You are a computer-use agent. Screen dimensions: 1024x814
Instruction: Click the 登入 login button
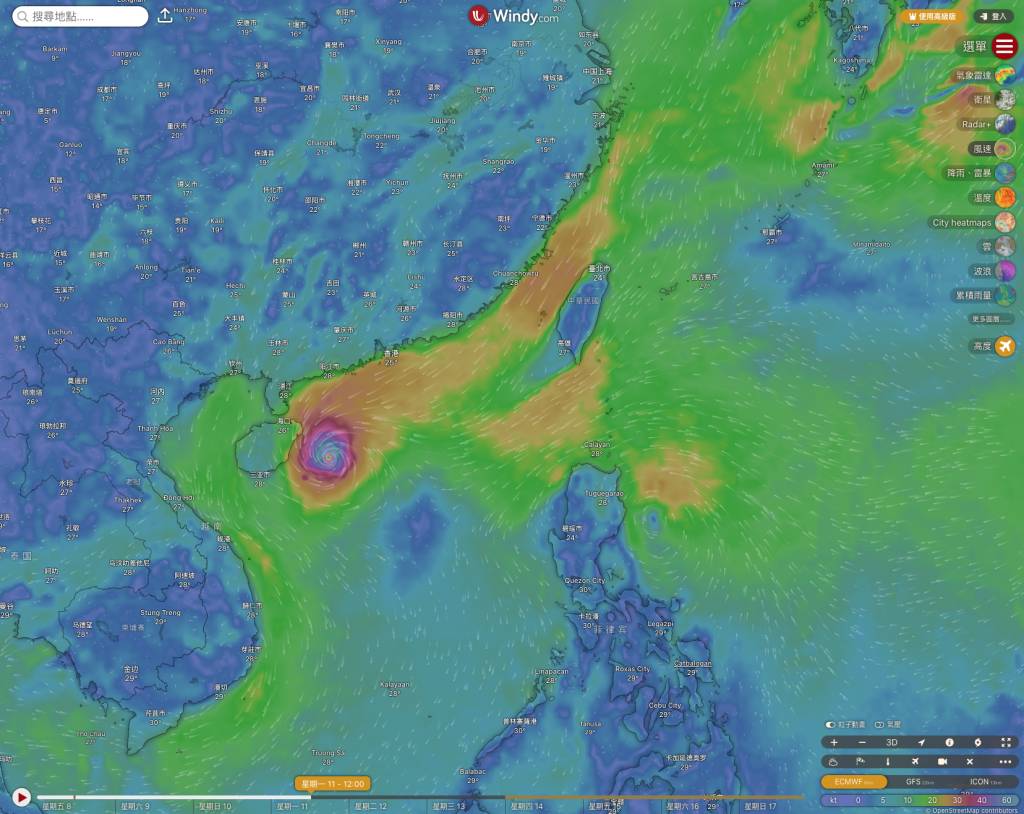(994, 16)
